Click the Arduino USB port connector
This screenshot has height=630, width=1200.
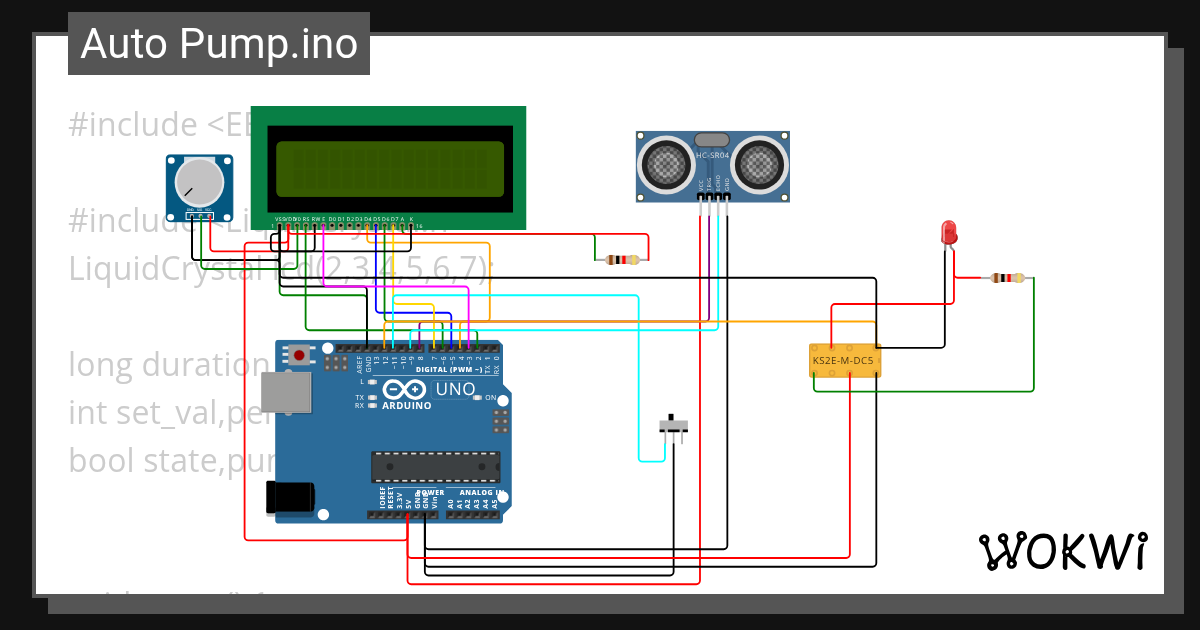click(x=285, y=392)
